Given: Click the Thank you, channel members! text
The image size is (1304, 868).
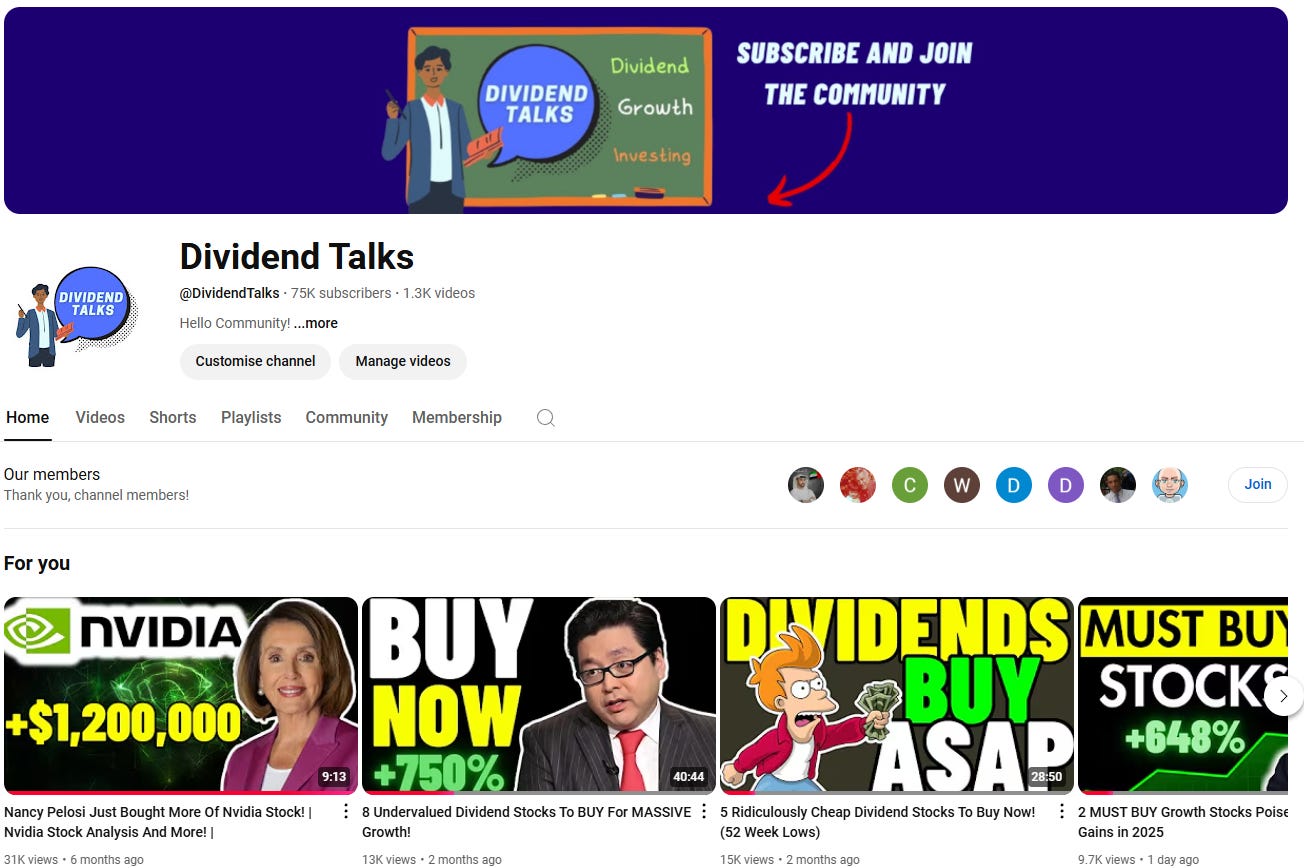Looking at the screenshot, I should (x=96, y=495).
